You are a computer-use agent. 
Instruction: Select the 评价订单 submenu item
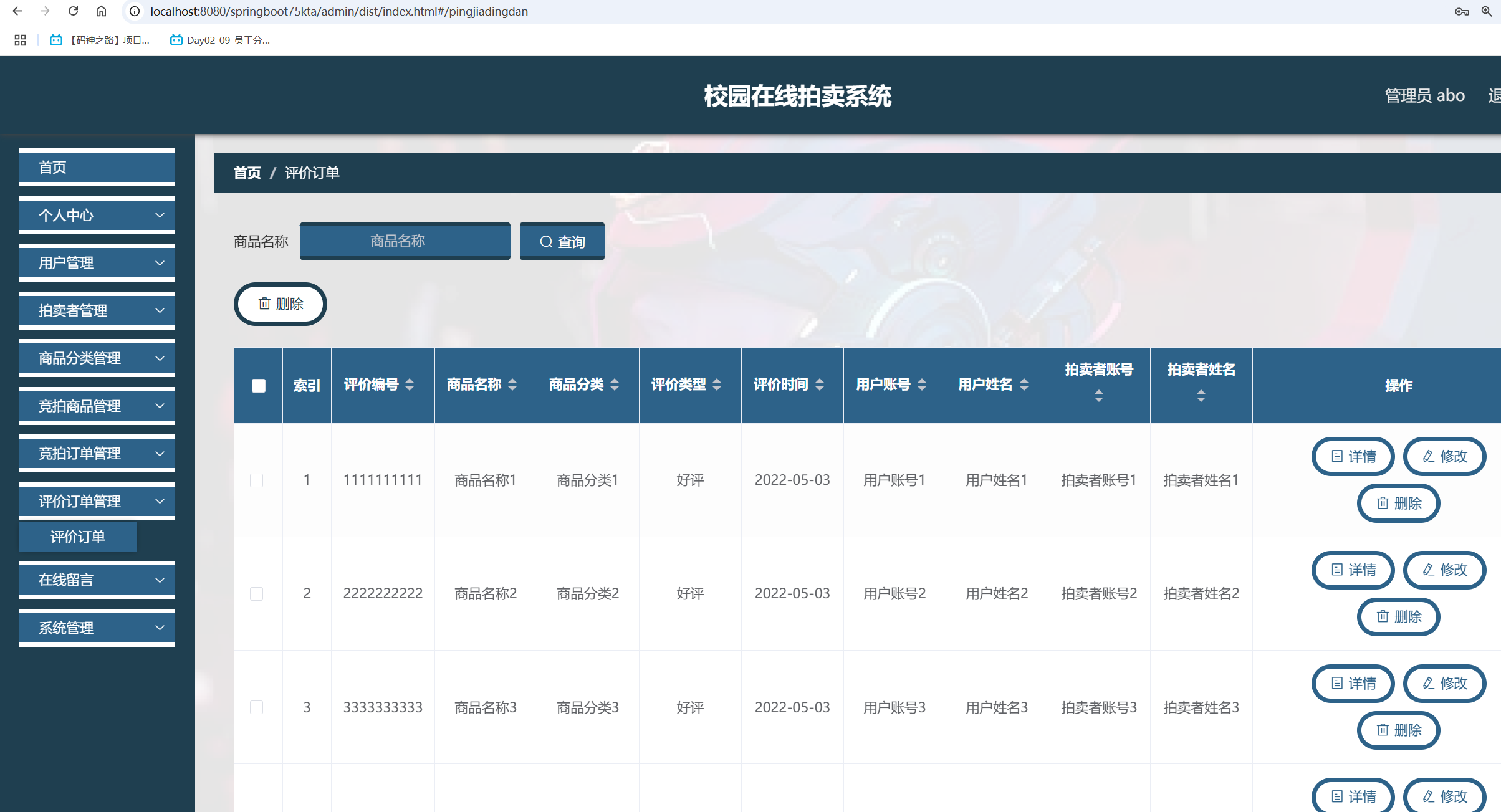[x=78, y=537]
